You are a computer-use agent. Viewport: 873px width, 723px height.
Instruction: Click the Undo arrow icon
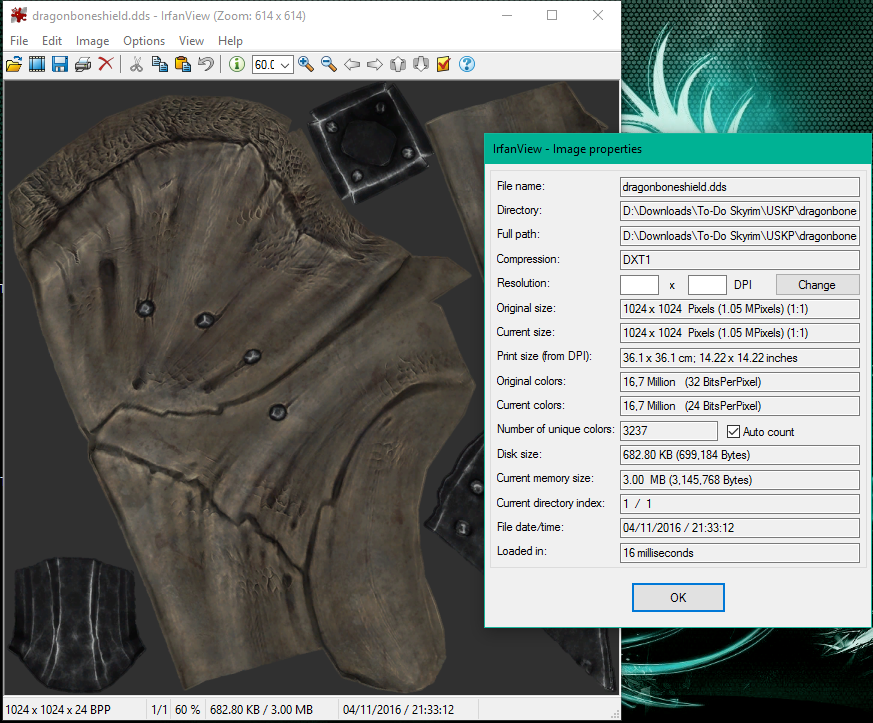[205, 65]
